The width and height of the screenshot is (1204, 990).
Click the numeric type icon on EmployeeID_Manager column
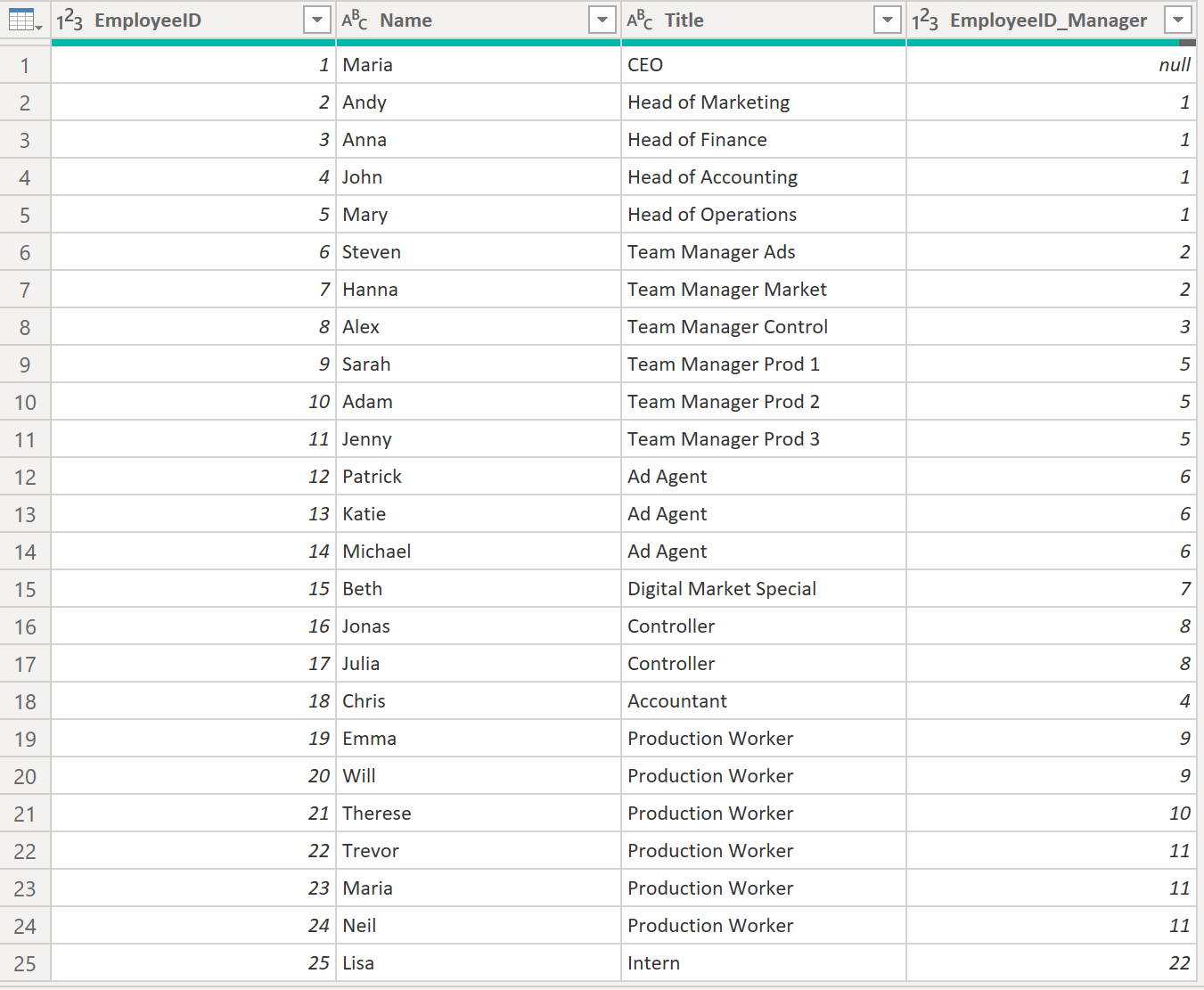pyautogui.click(x=927, y=20)
